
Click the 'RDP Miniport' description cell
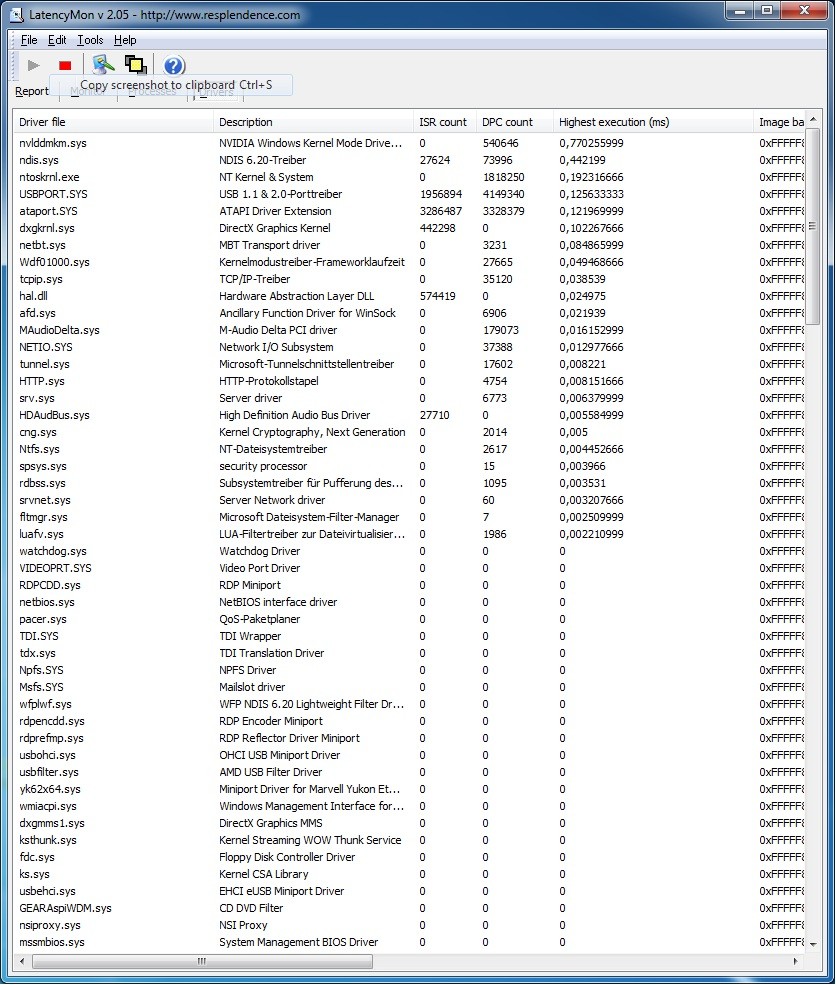coord(250,585)
